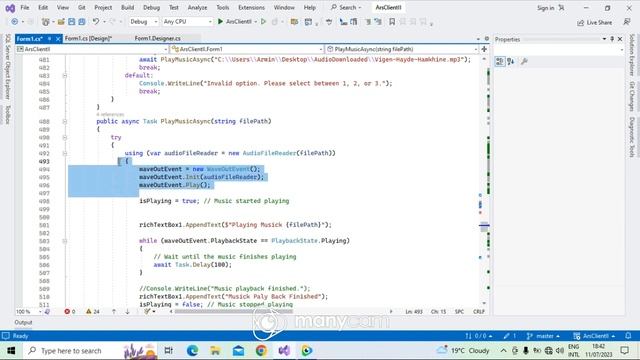Collapse the while loop at line 503
Image resolution: width=640 pixels, height=360 pixels.
coord(64,241)
